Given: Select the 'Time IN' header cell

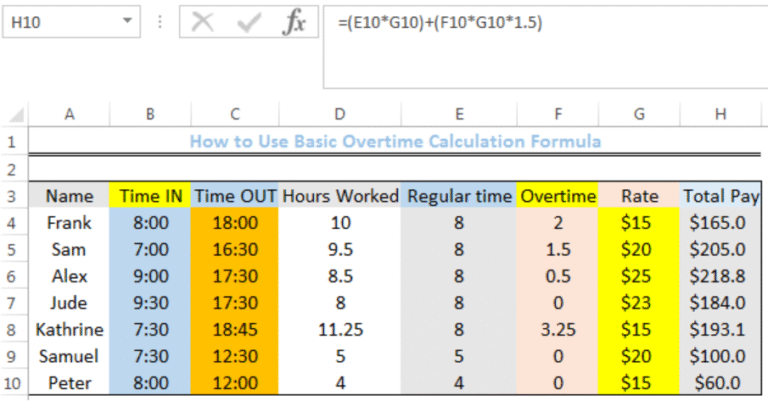Looking at the screenshot, I should click(x=150, y=196).
